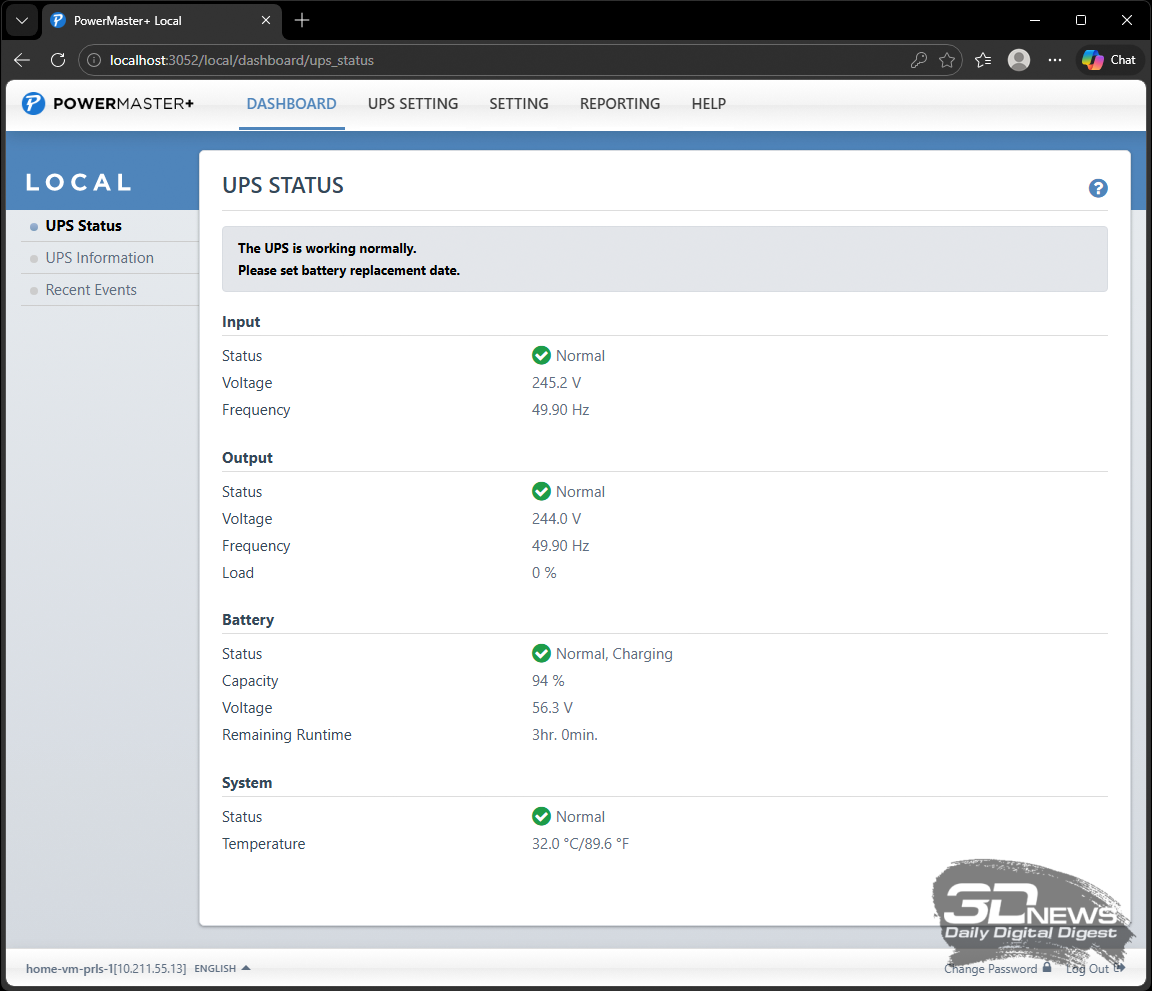
Task: Open the favorites list icon
Action: click(x=983, y=60)
